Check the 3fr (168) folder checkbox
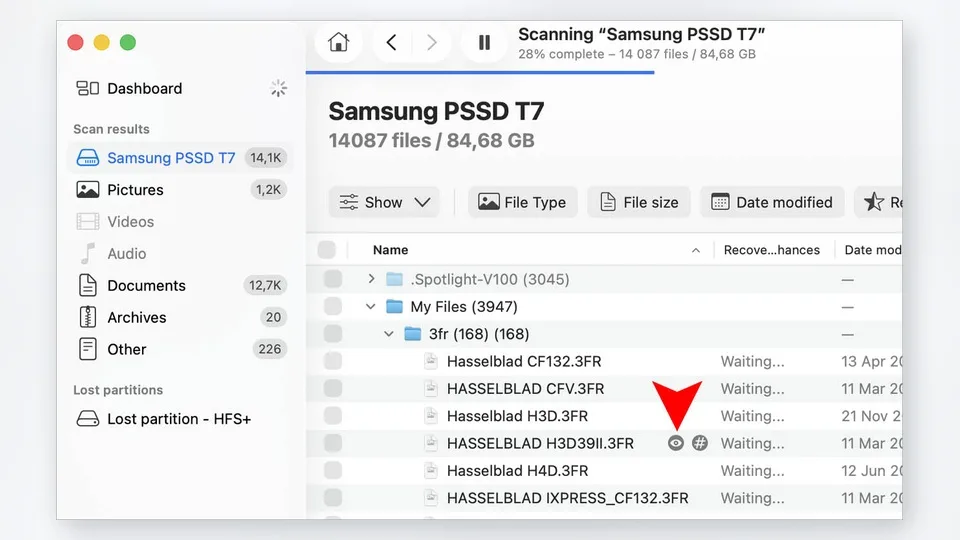Image resolution: width=960 pixels, height=540 pixels. point(333,334)
